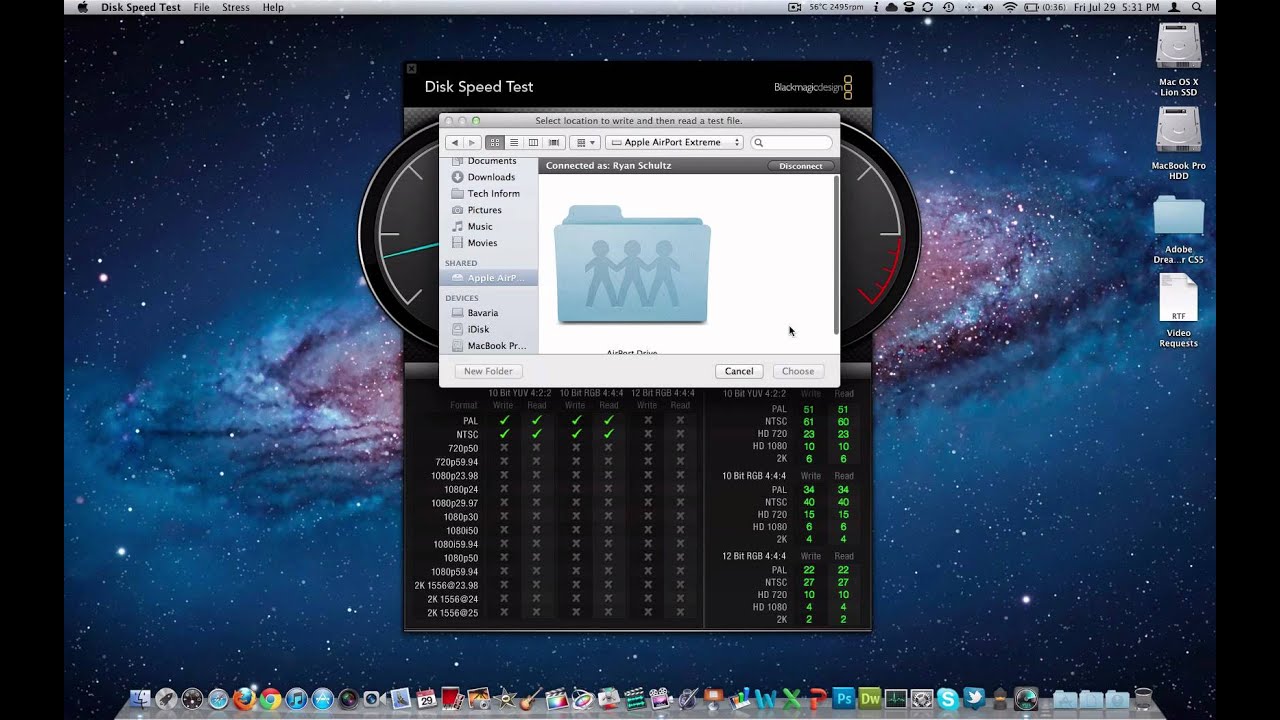This screenshot has height=720, width=1280.
Task: Open the Apple menu
Action: pos(82,7)
